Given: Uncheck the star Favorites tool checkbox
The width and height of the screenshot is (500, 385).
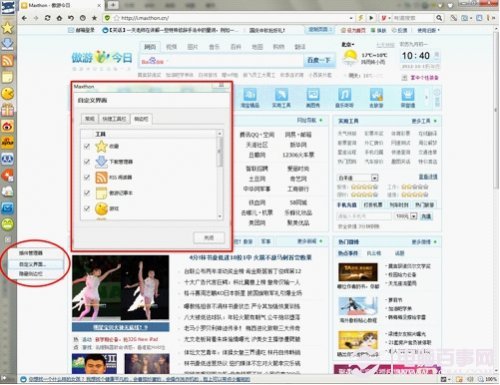Looking at the screenshot, I should (x=87, y=146).
